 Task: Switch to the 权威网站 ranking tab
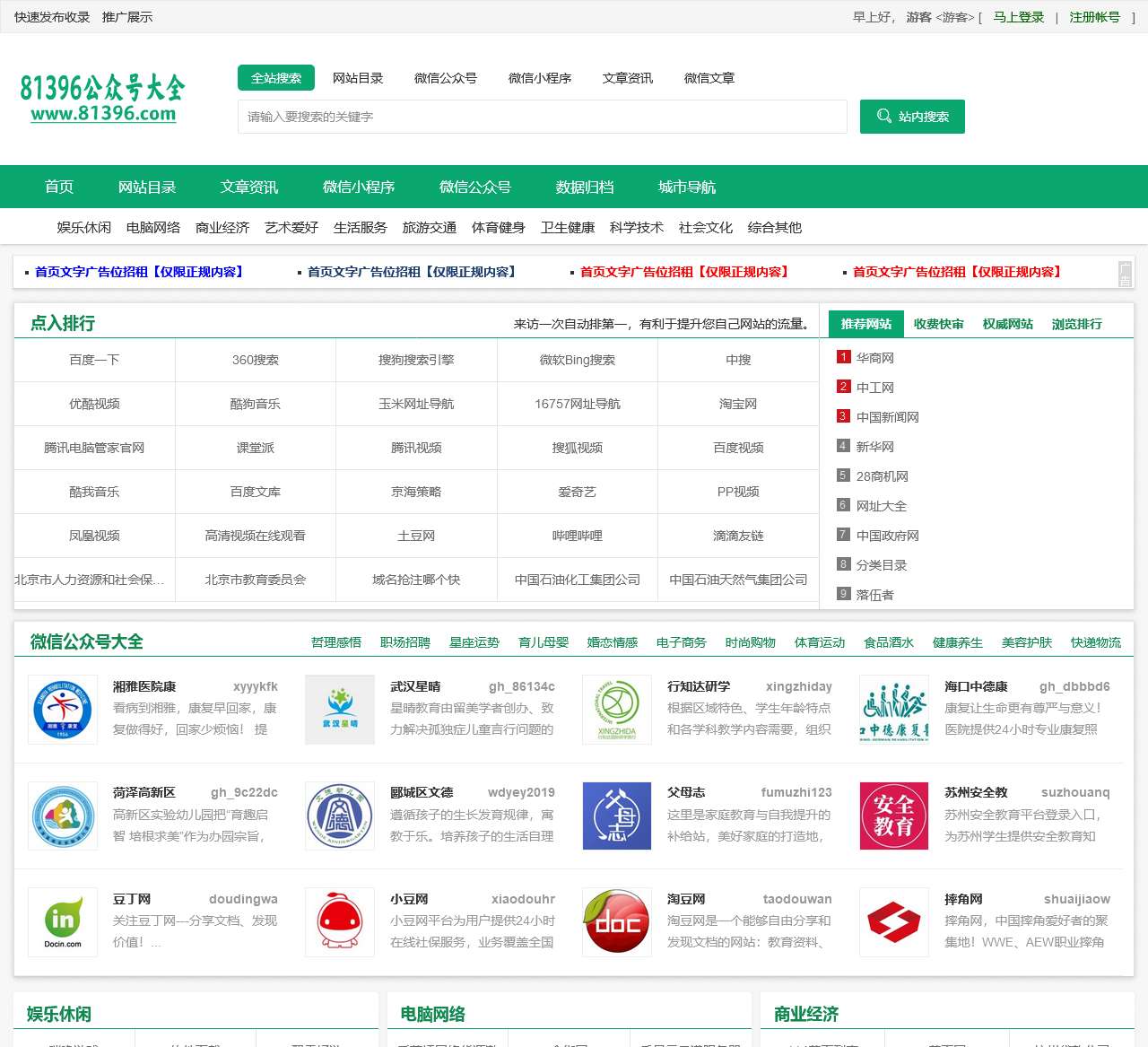tap(1008, 324)
